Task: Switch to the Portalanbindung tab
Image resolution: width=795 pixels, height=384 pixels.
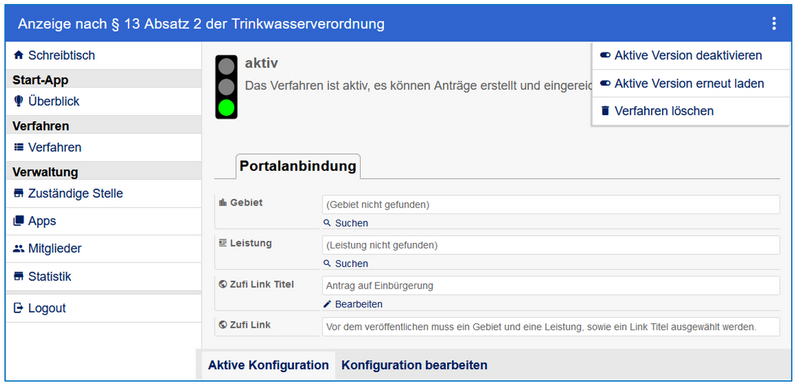Action: (x=298, y=166)
